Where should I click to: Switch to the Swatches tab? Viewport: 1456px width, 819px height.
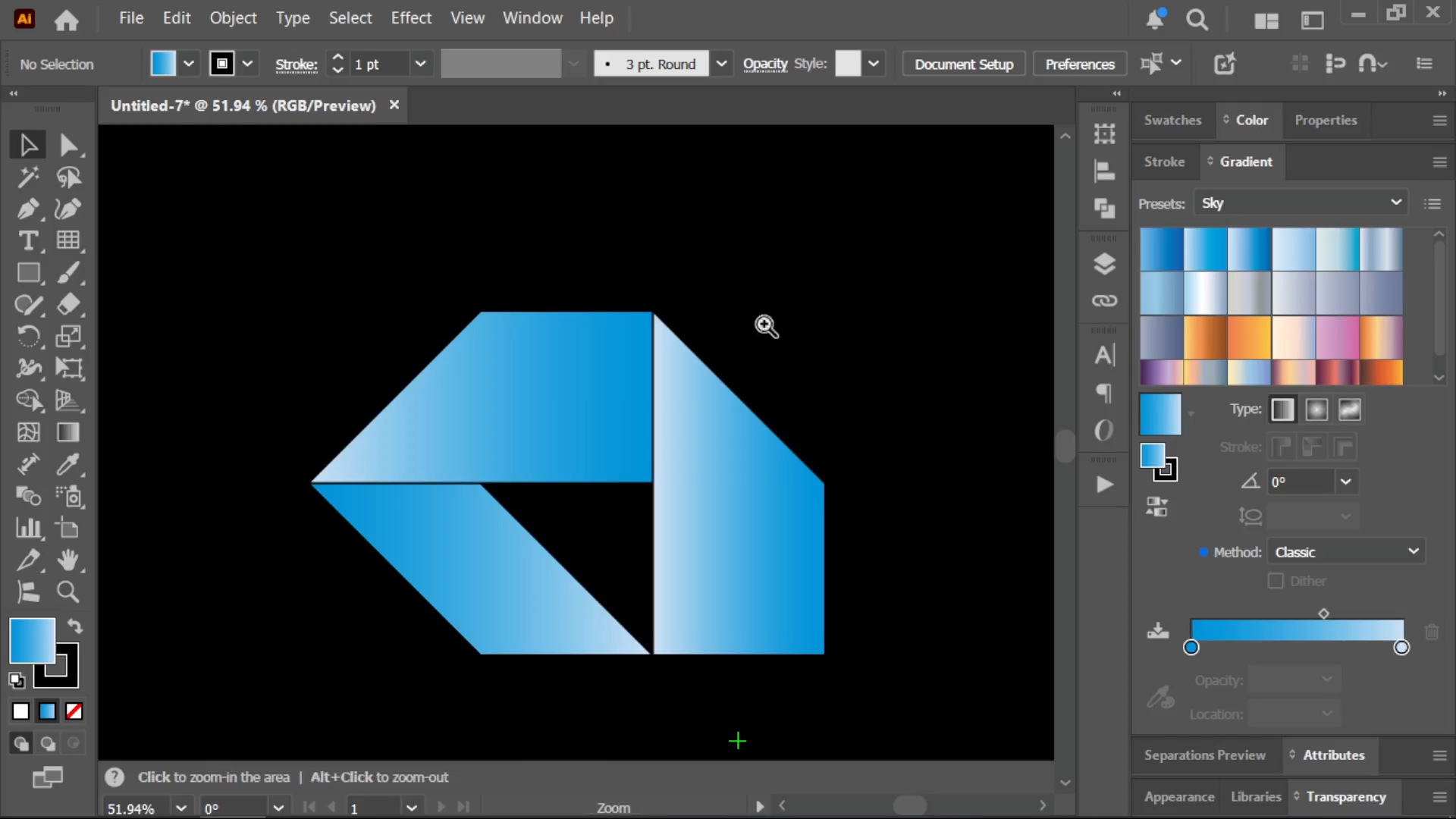(1172, 120)
